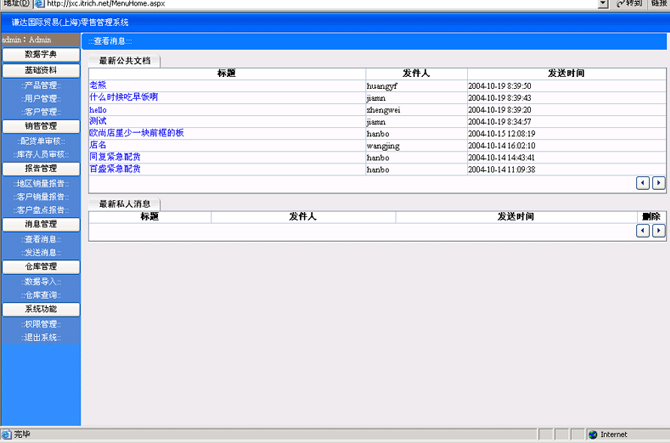Open the address bar URL dropdown
This screenshot has height=443, width=670.
(603, 4)
